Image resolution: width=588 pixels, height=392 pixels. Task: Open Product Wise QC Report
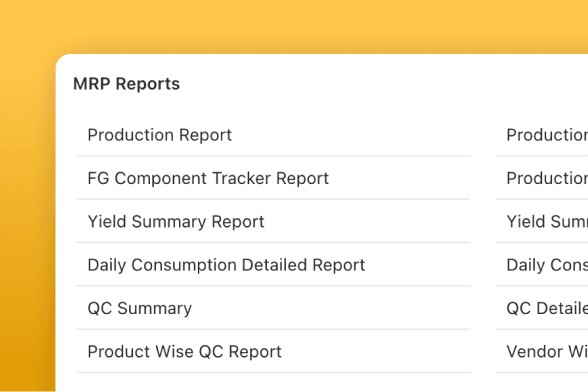click(x=184, y=352)
